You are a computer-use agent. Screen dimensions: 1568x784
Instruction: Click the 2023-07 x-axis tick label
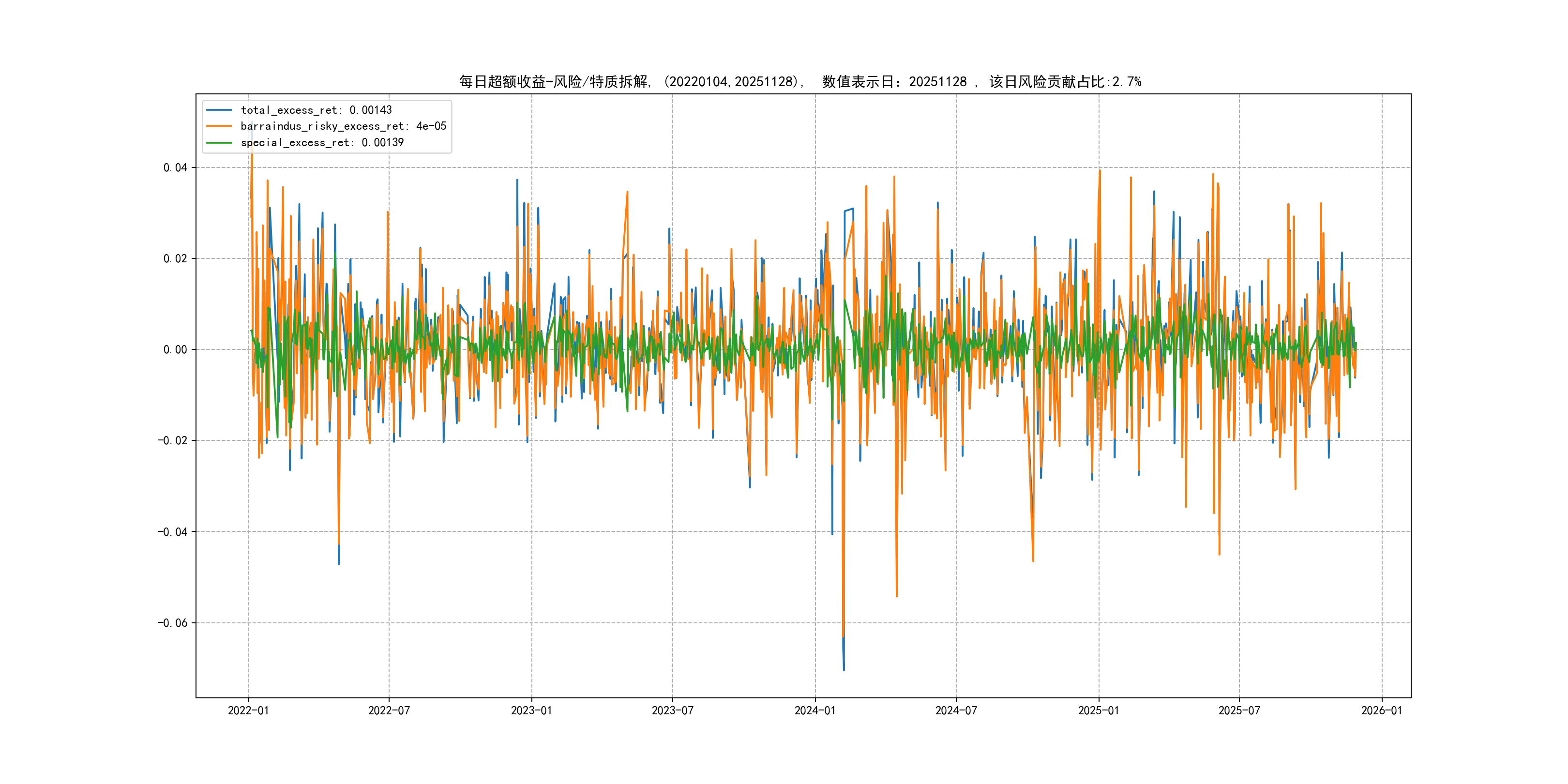pyautogui.click(x=673, y=710)
